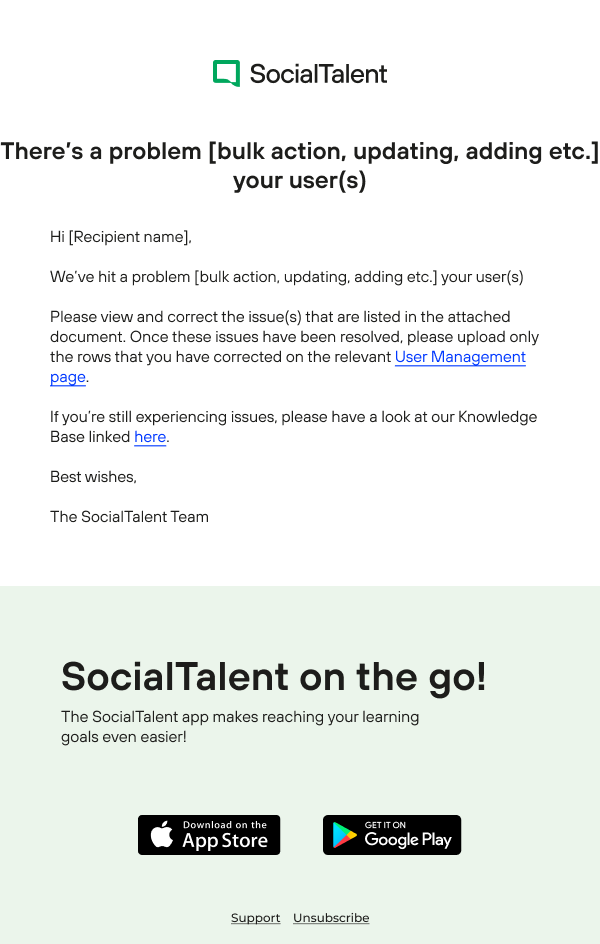This screenshot has width=600, height=944.
Task: Click the Google Play triangle logo
Action: [345, 835]
